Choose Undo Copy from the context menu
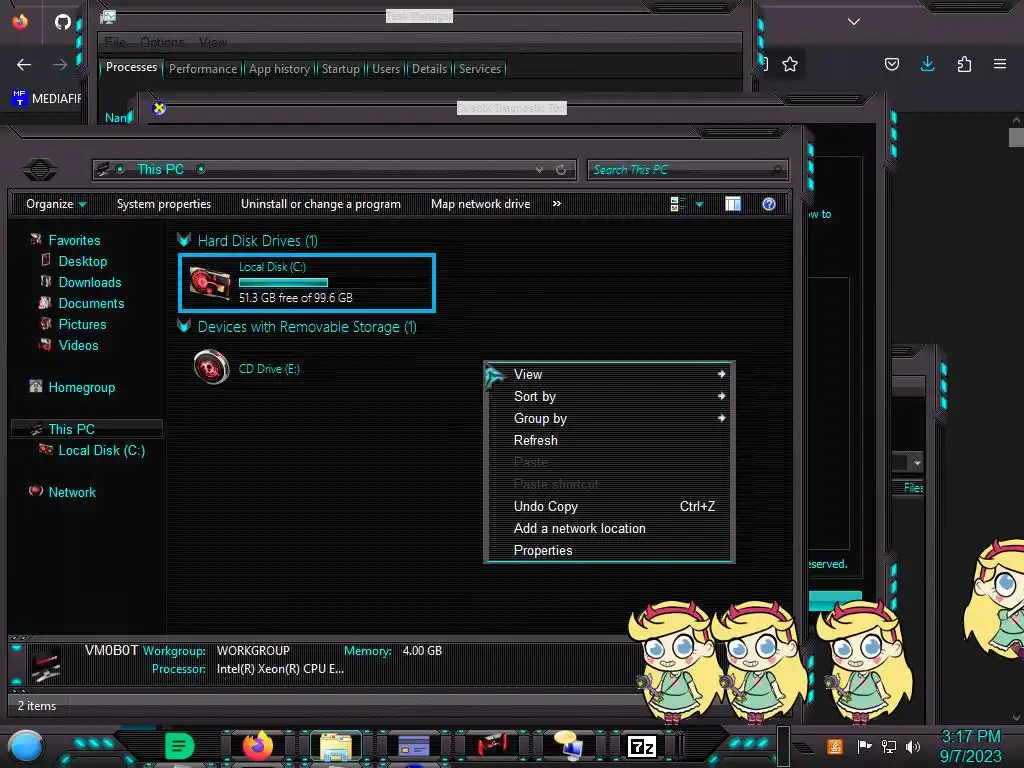 (x=609, y=506)
